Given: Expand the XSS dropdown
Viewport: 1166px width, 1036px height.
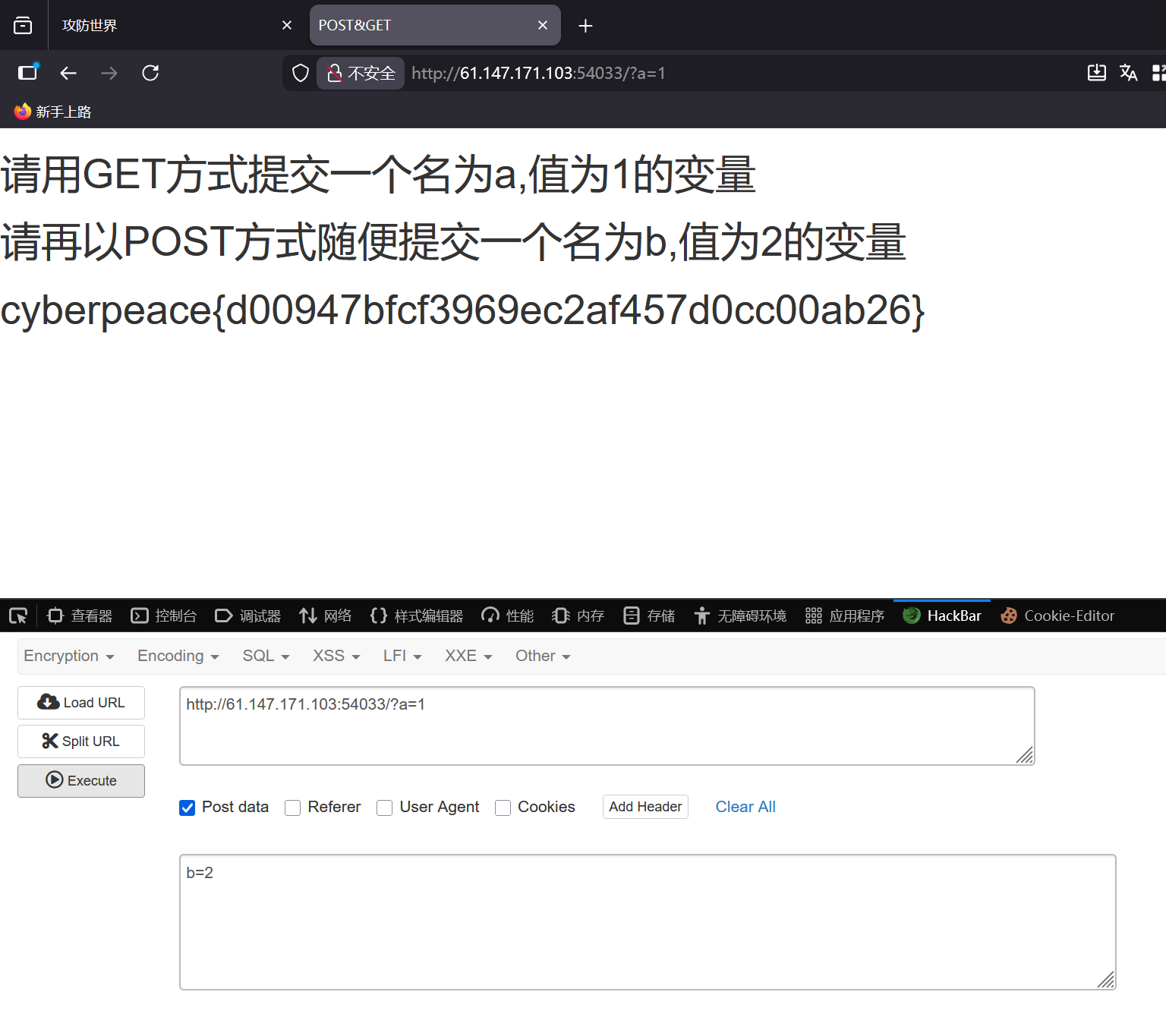Looking at the screenshot, I should tap(335, 656).
